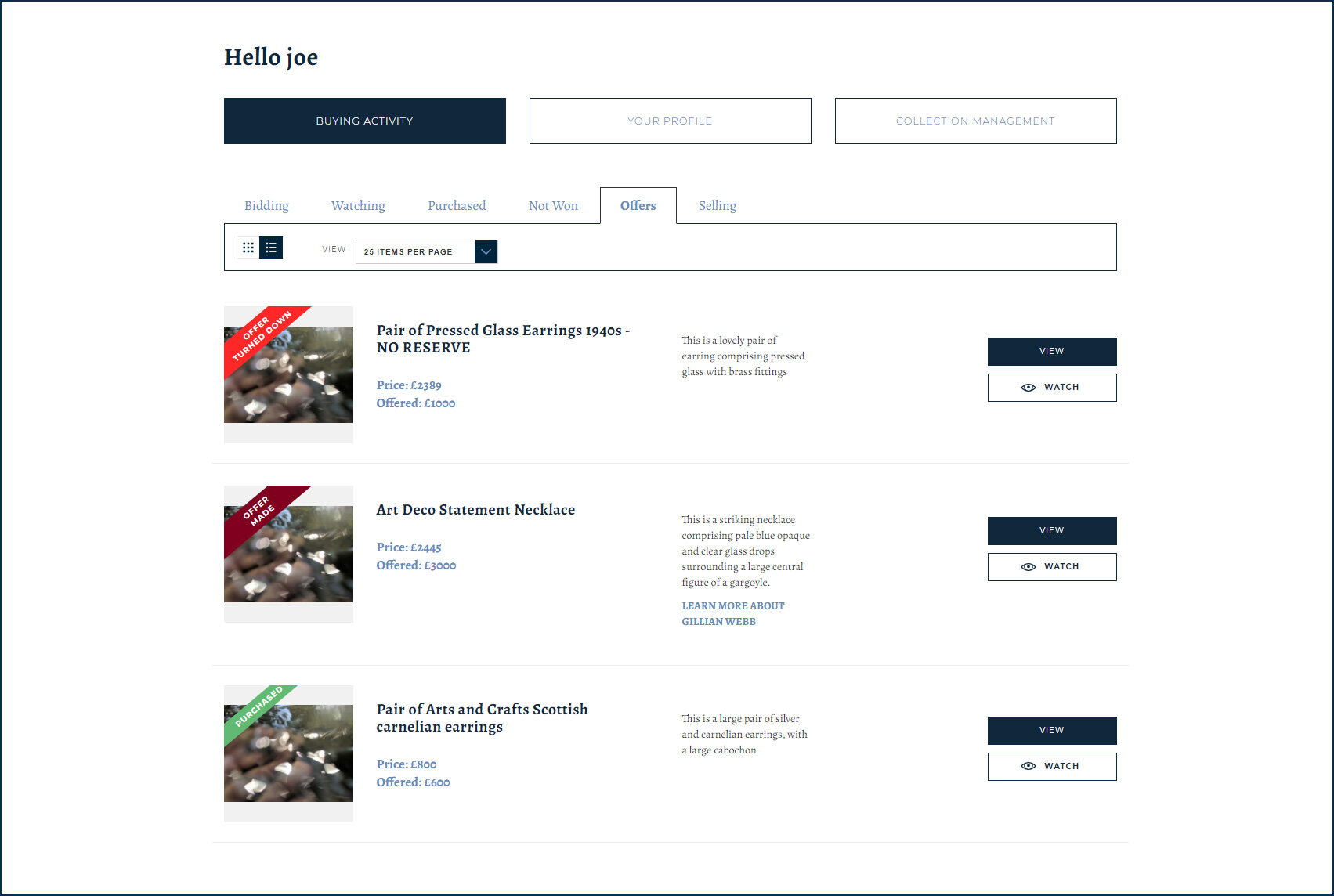View the Scottish carnelian earrings item
This screenshot has width=1334, height=896.
coord(1052,731)
